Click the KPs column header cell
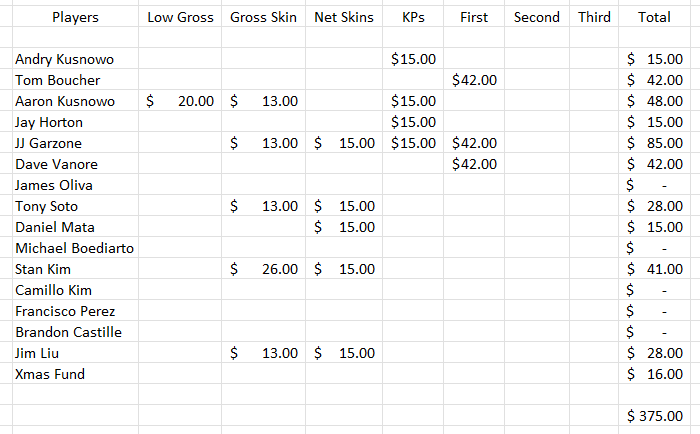Viewport: 700px width, 434px height. coord(413,17)
